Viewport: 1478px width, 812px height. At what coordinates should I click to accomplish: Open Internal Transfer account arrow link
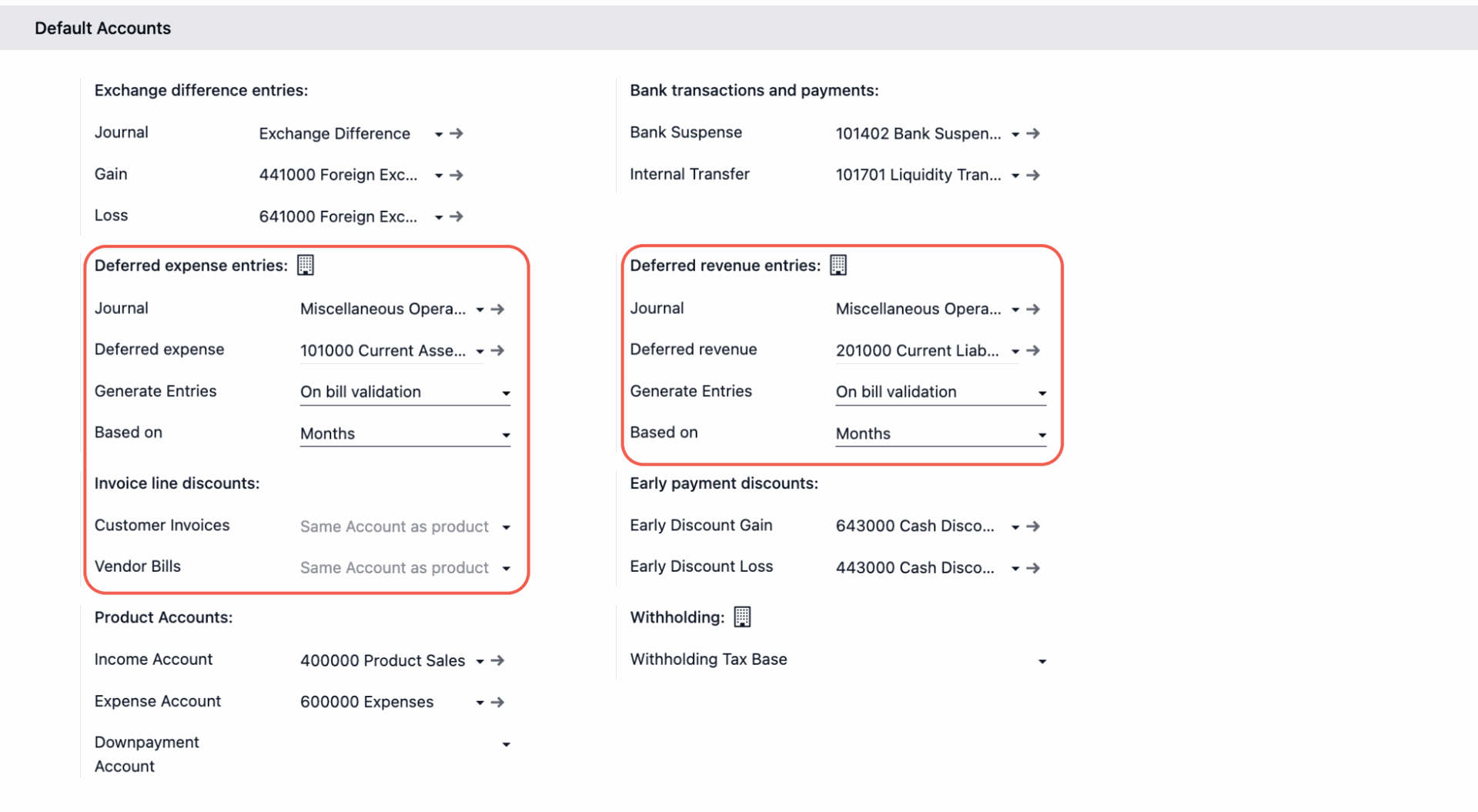tap(1033, 175)
